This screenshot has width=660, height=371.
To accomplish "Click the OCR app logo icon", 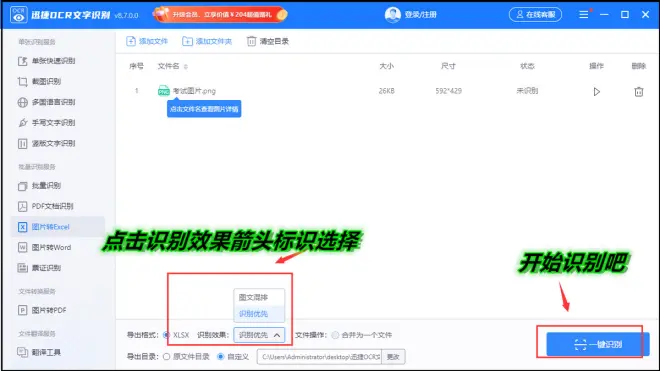I will click(18, 15).
